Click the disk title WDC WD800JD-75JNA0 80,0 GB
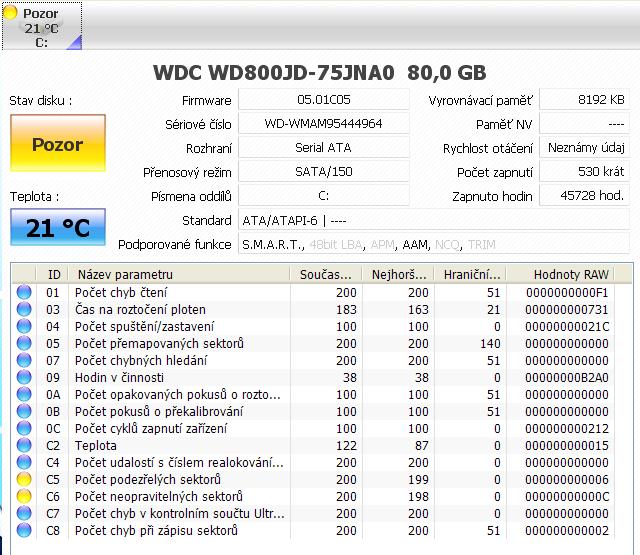This screenshot has height=555, width=640. pos(320,73)
